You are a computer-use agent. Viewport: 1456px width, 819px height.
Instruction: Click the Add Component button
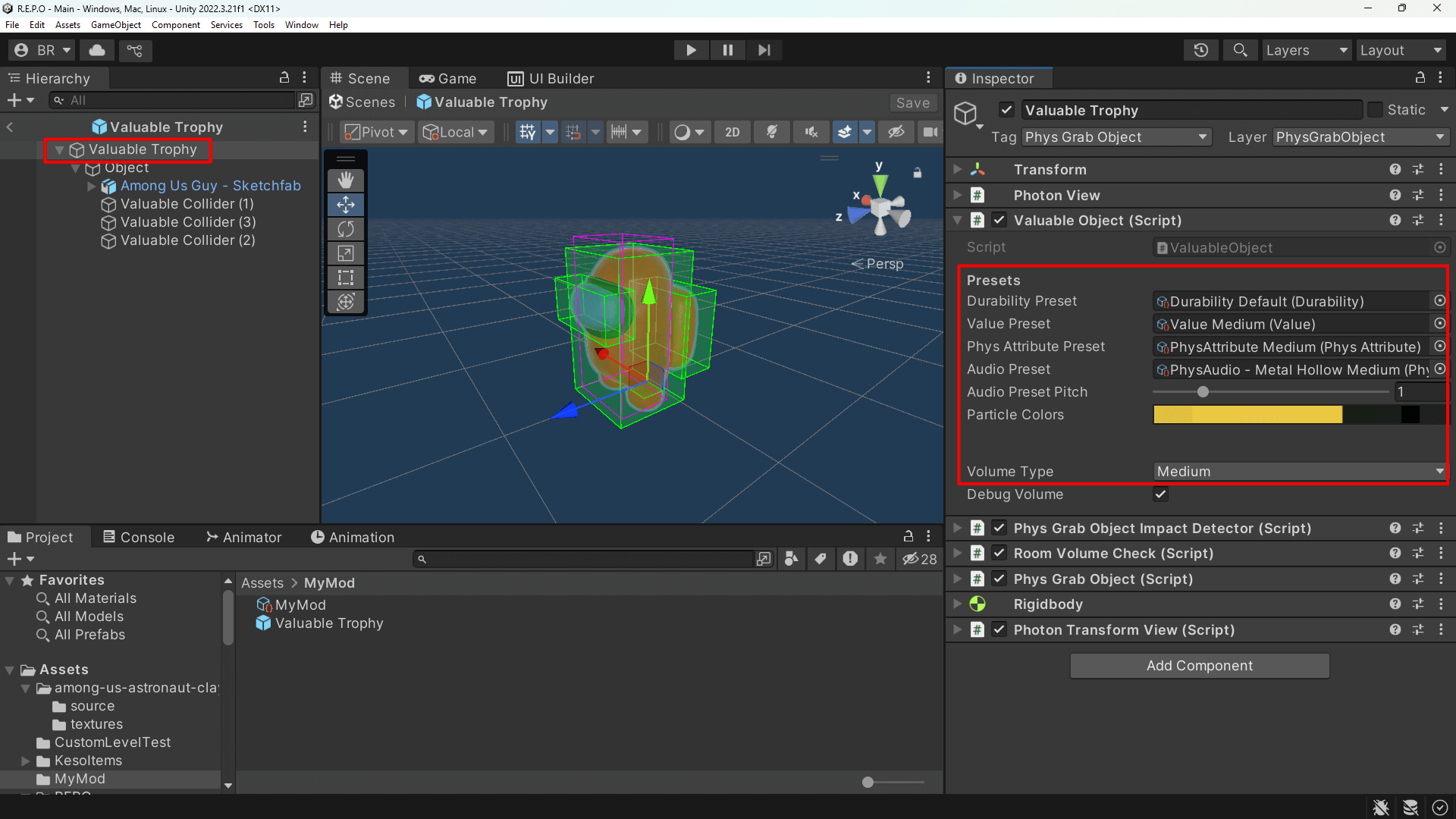coord(1199,665)
